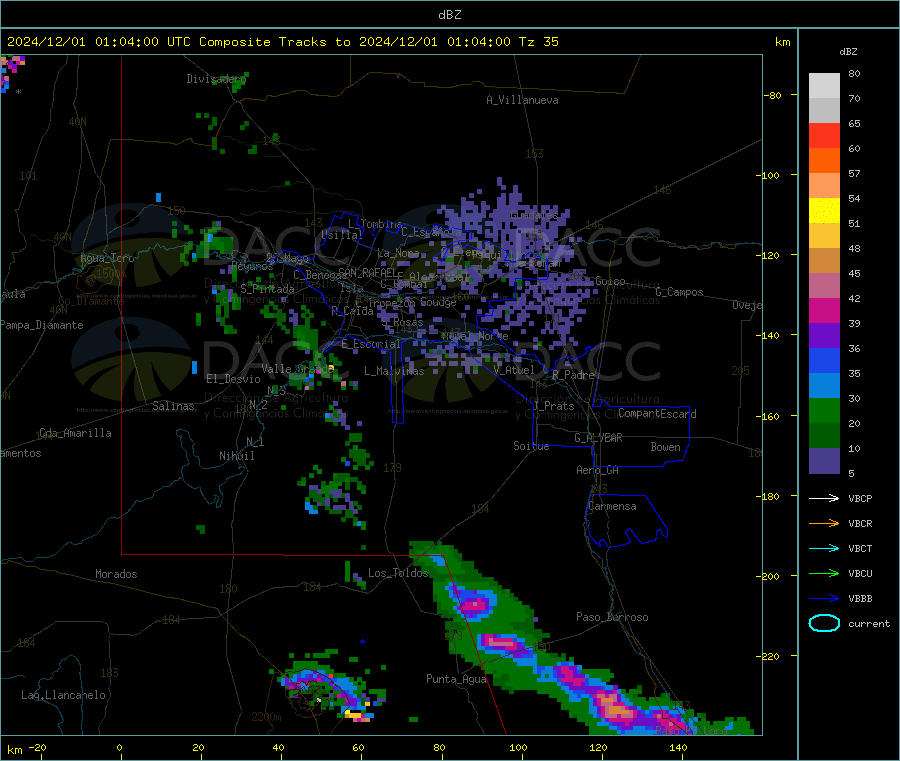The width and height of the screenshot is (900, 761).
Task: Click the El_Desvio map label
Action: (233, 379)
